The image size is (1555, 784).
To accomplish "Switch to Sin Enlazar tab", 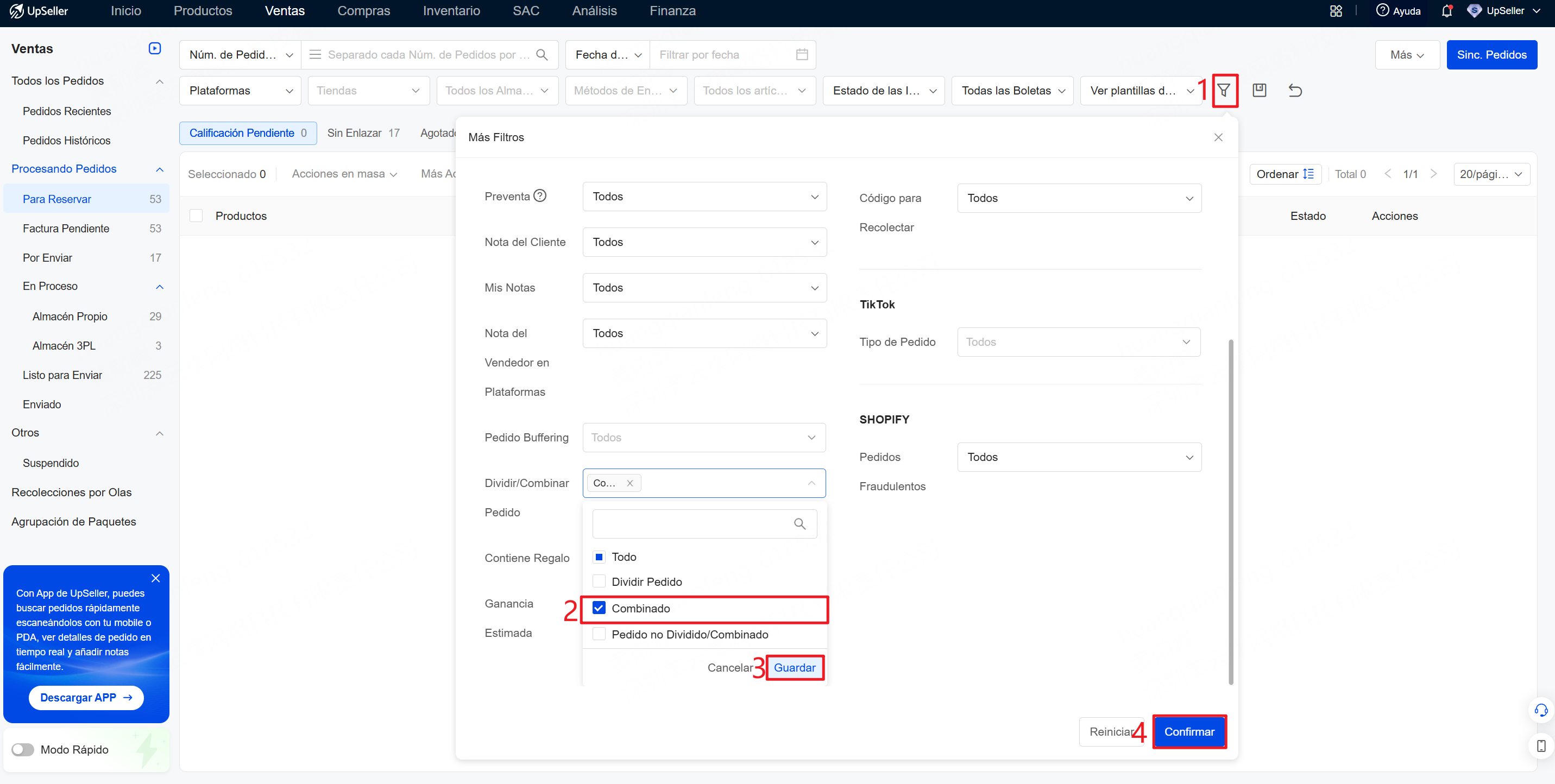I will [363, 133].
